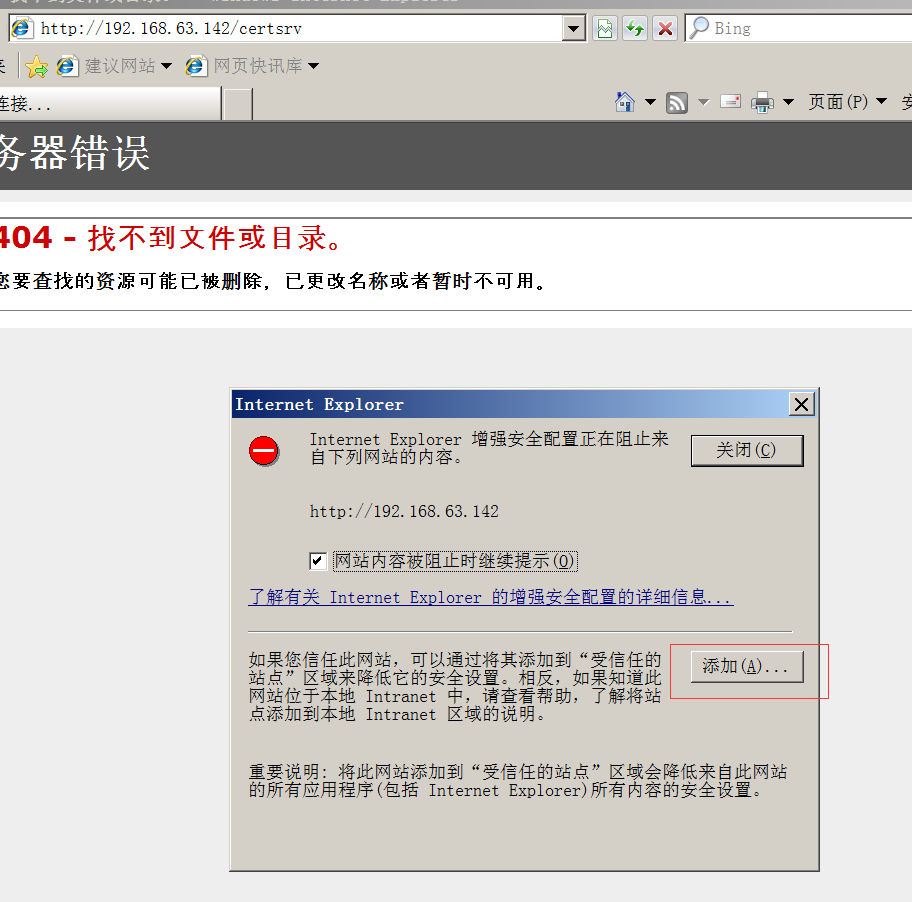This screenshot has height=902, width=912.
Task: Select the browser tab ending in 连接...
Action: [110, 104]
